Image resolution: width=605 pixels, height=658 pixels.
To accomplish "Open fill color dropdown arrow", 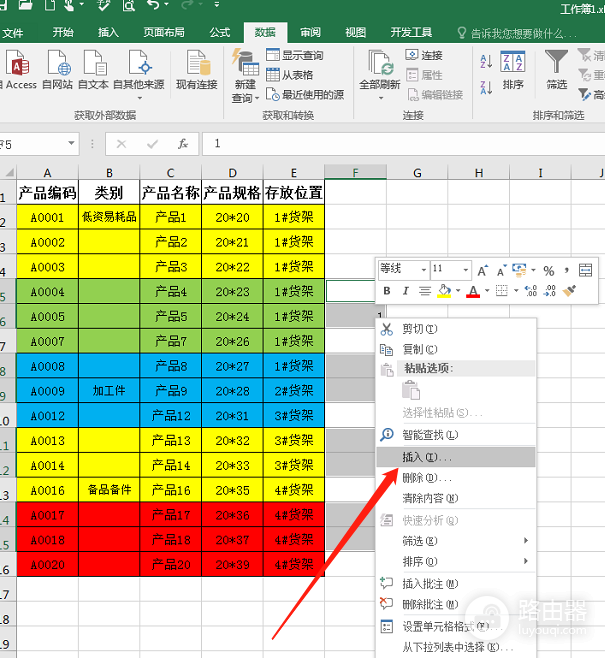I will tap(458, 290).
